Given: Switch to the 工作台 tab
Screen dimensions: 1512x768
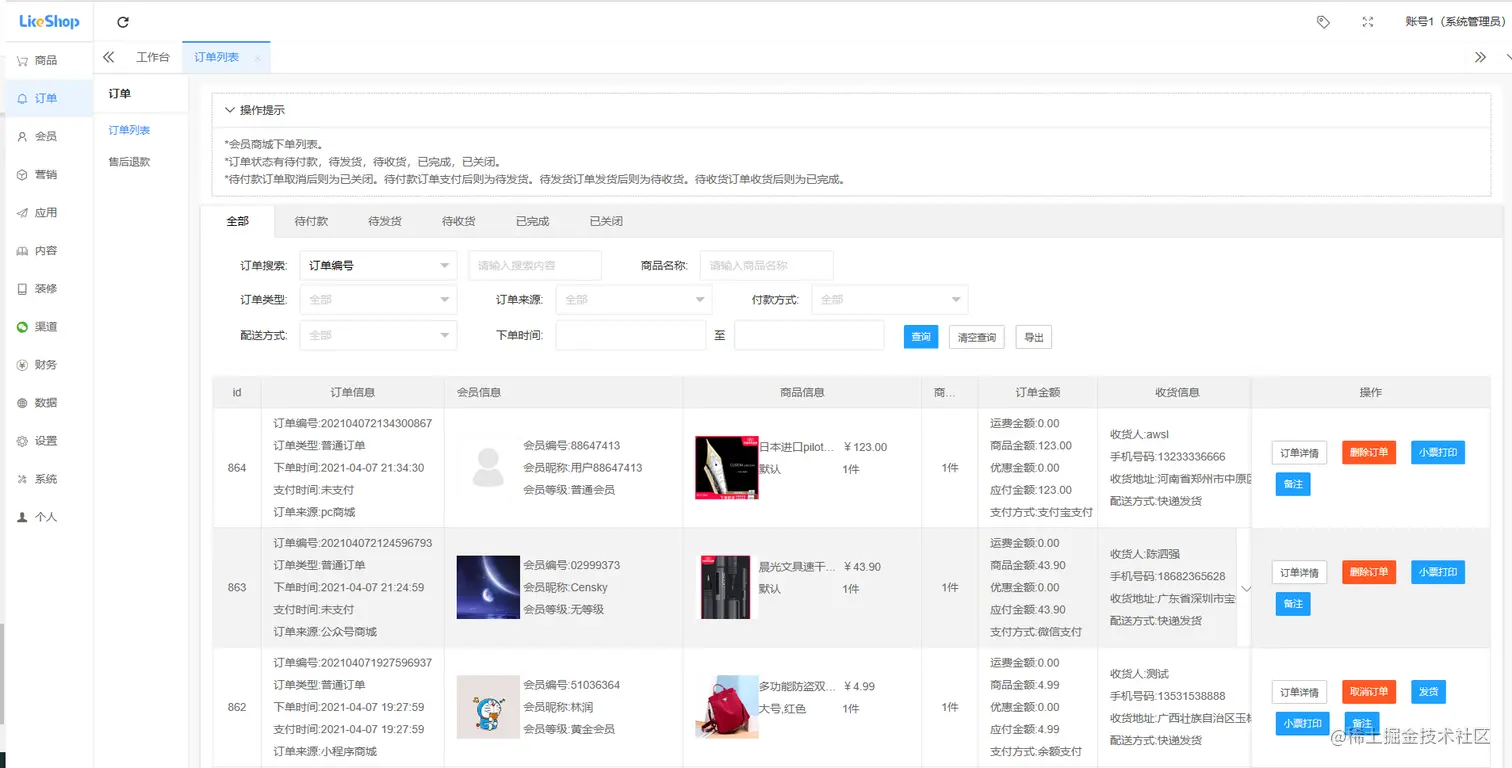Looking at the screenshot, I should click(x=153, y=57).
